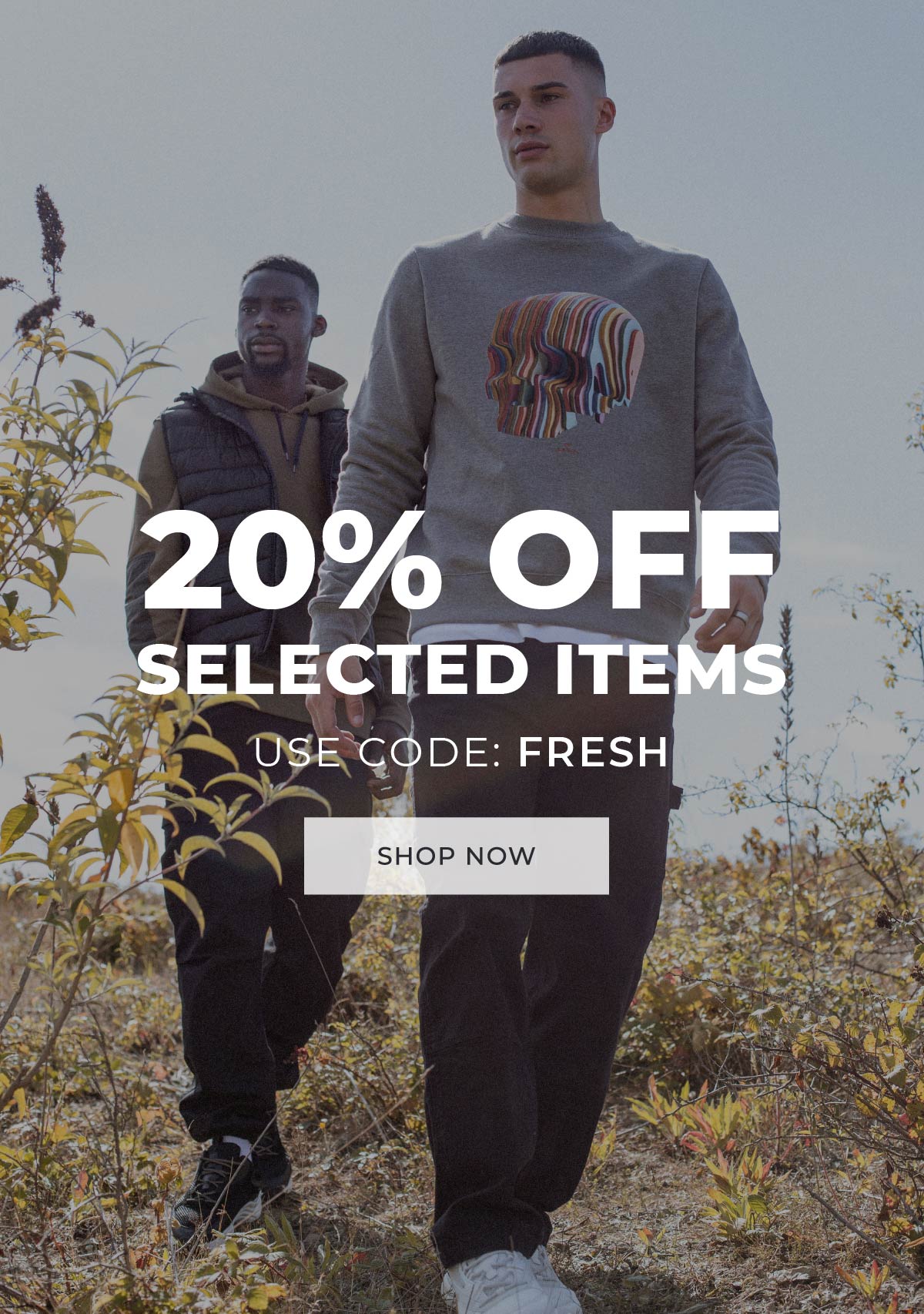Viewport: 924px width, 1314px height.
Task: Click the rear model's face
Action: [x=273, y=322]
